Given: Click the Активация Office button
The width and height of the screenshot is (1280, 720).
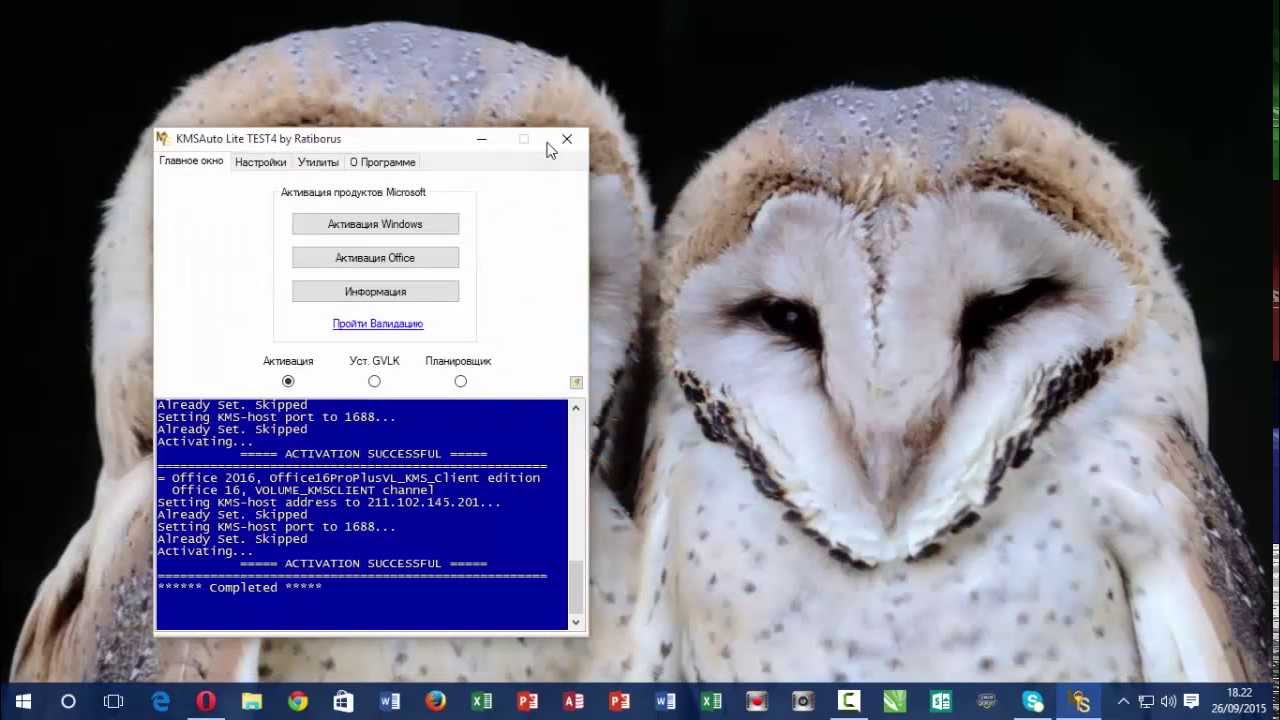Looking at the screenshot, I should click(375, 258).
